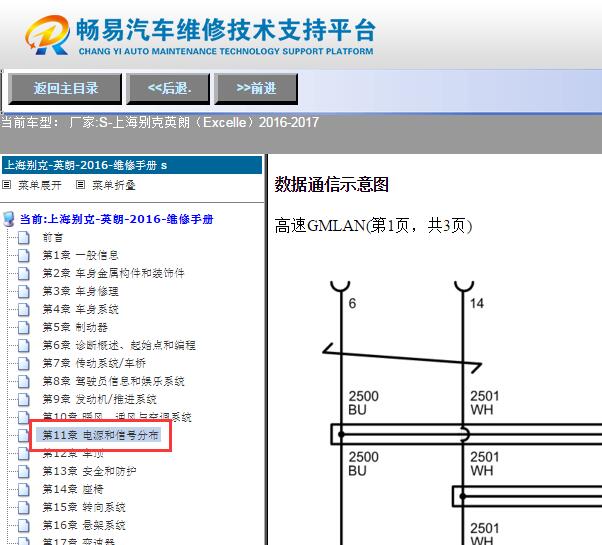Open 第7章 传动系统/车桥
Image resolution: width=602 pixels, height=545 pixels.
(x=94, y=363)
